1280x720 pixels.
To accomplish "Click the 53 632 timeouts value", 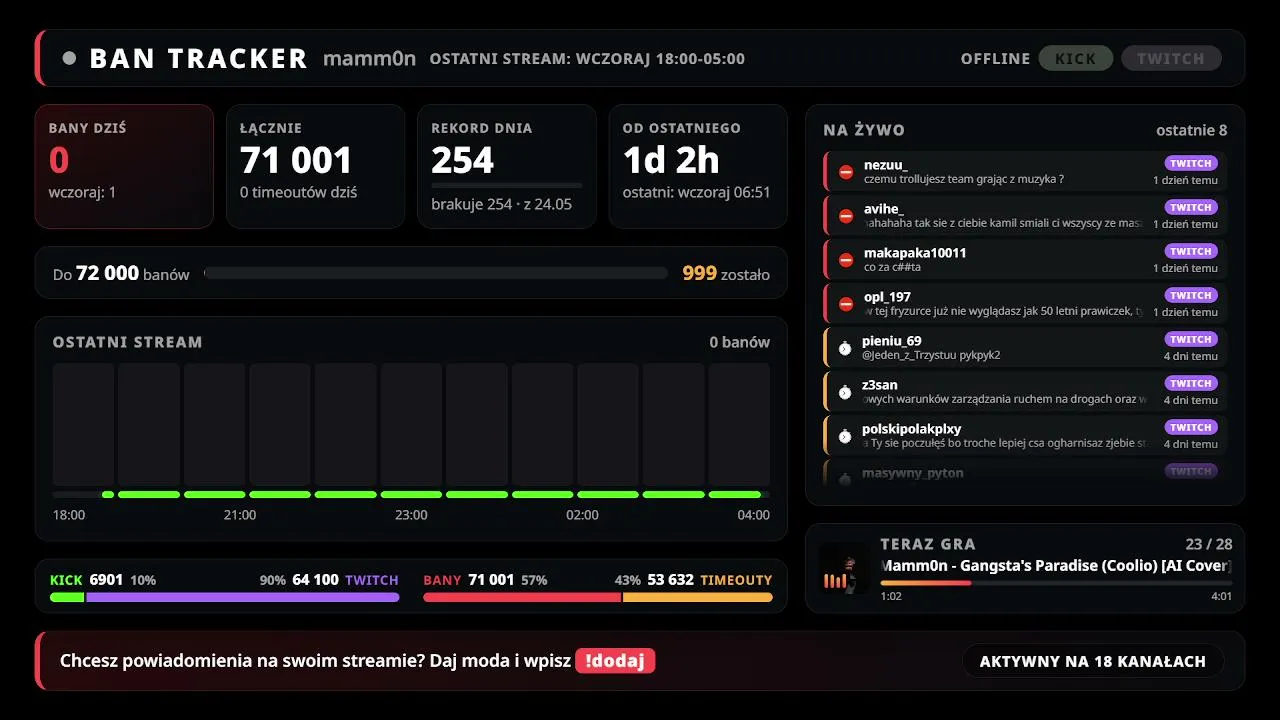I will pyautogui.click(x=670, y=580).
